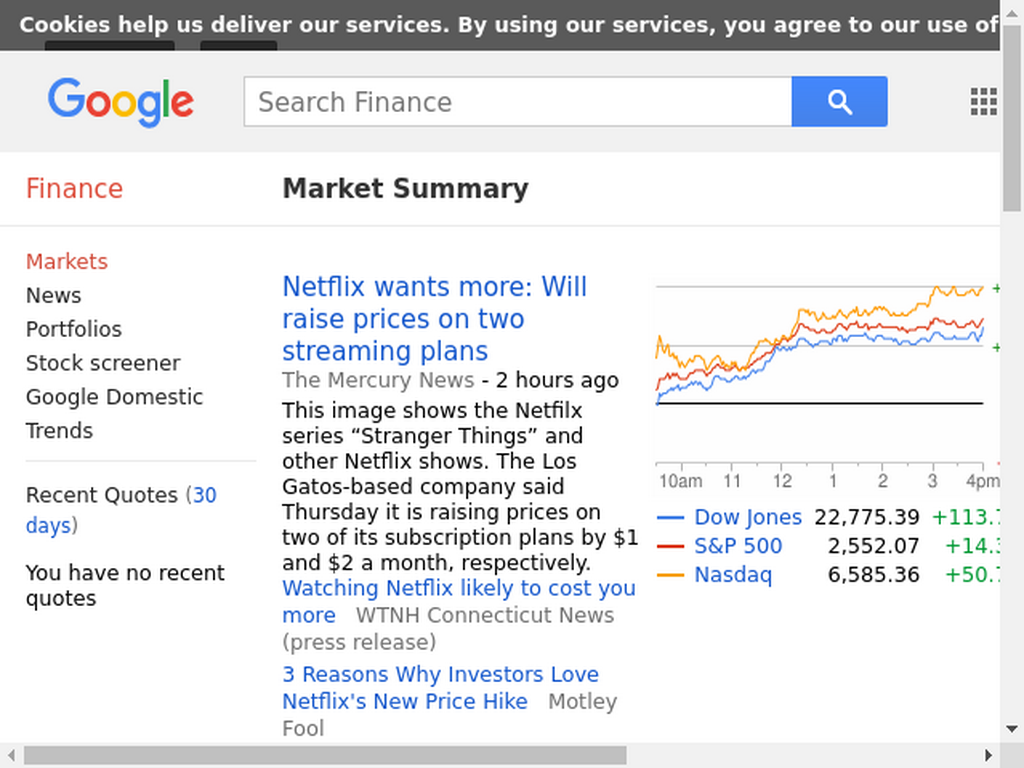The width and height of the screenshot is (1024, 768).
Task: Click the Google logo
Action: pos(121,102)
